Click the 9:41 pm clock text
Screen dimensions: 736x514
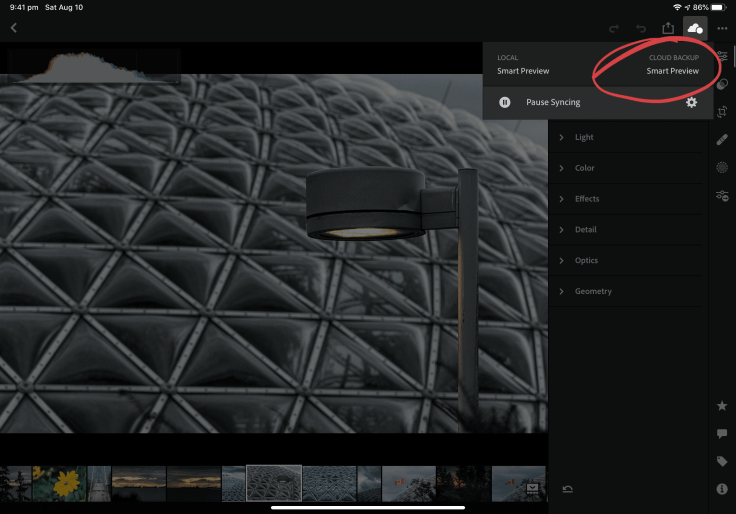24,8
